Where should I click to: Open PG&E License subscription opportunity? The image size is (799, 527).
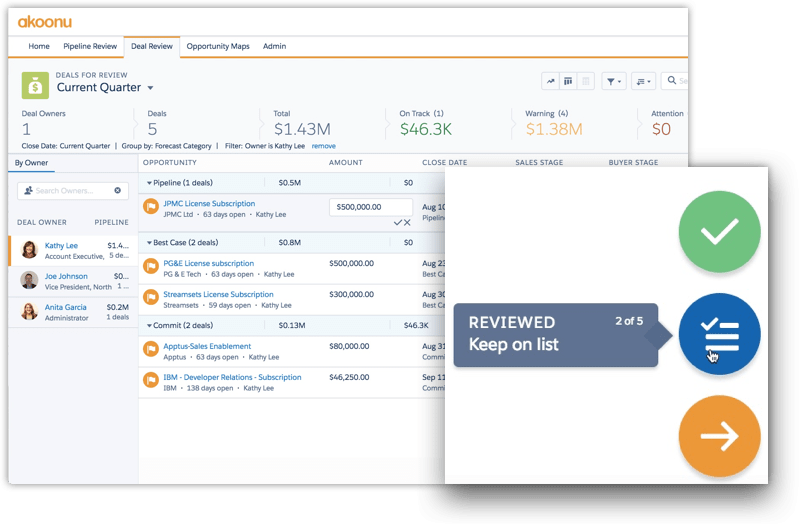(208, 264)
